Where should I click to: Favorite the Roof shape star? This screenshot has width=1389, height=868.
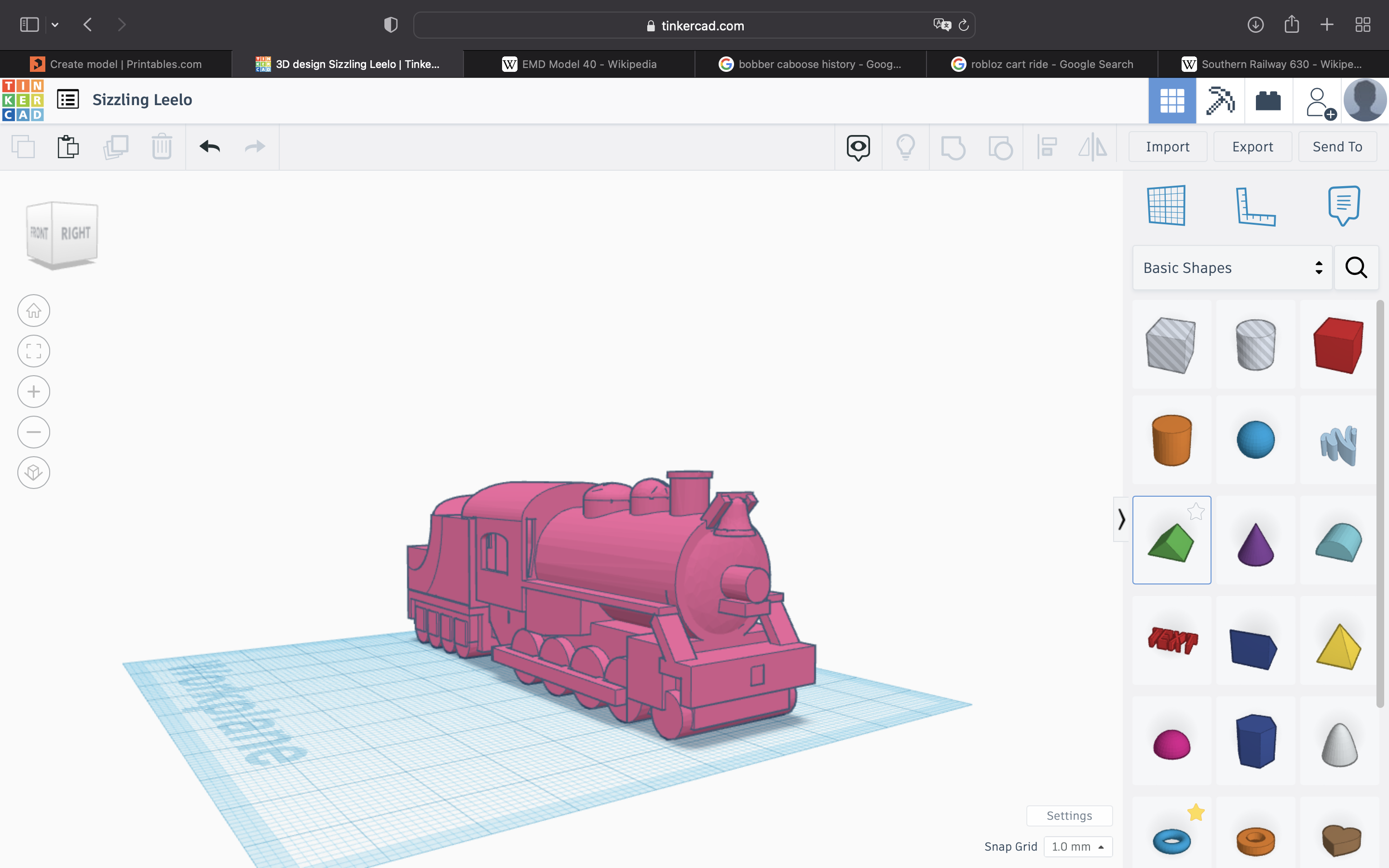1196,511
